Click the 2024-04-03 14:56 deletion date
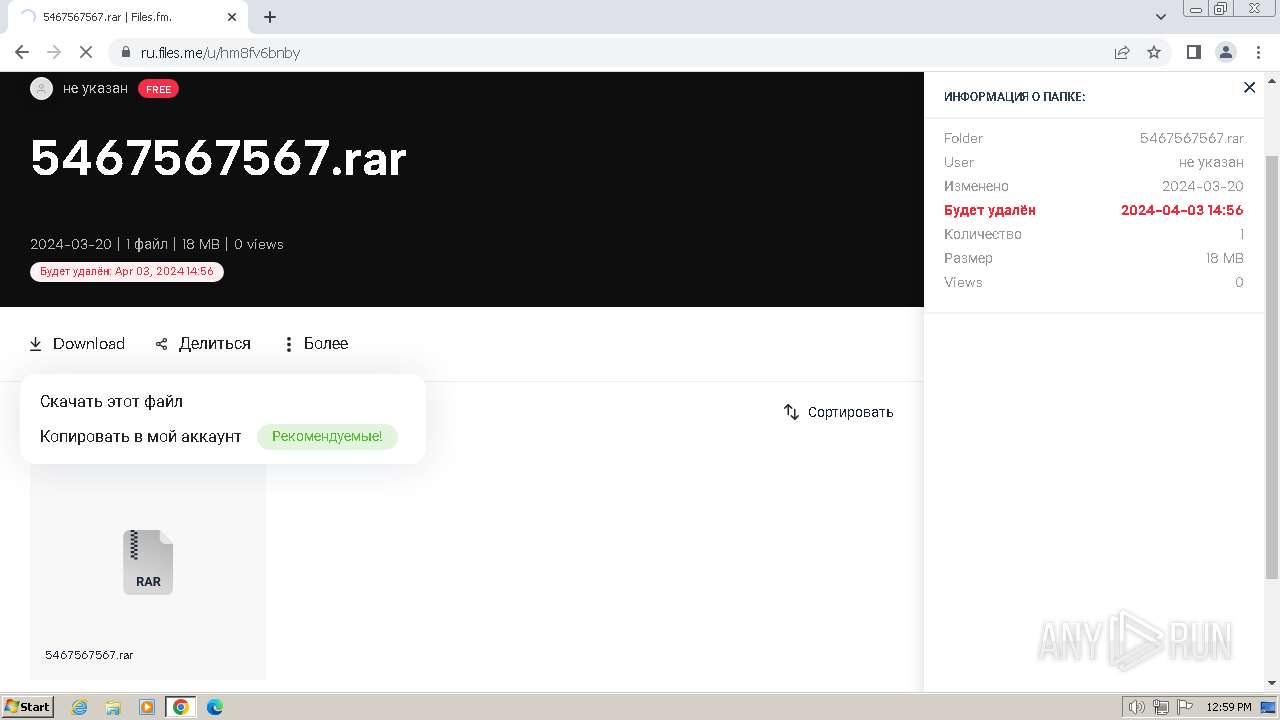 pos(1182,210)
